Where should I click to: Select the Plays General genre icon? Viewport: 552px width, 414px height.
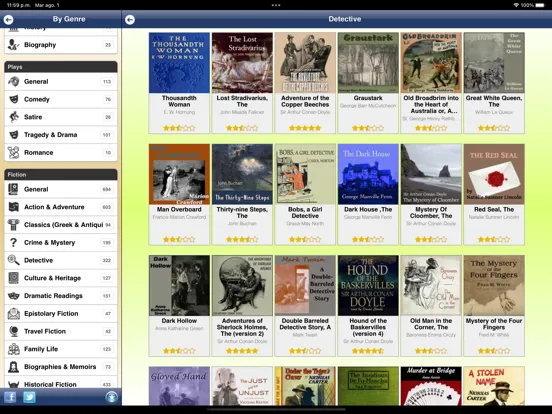pyautogui.click(x=13, y=81)
